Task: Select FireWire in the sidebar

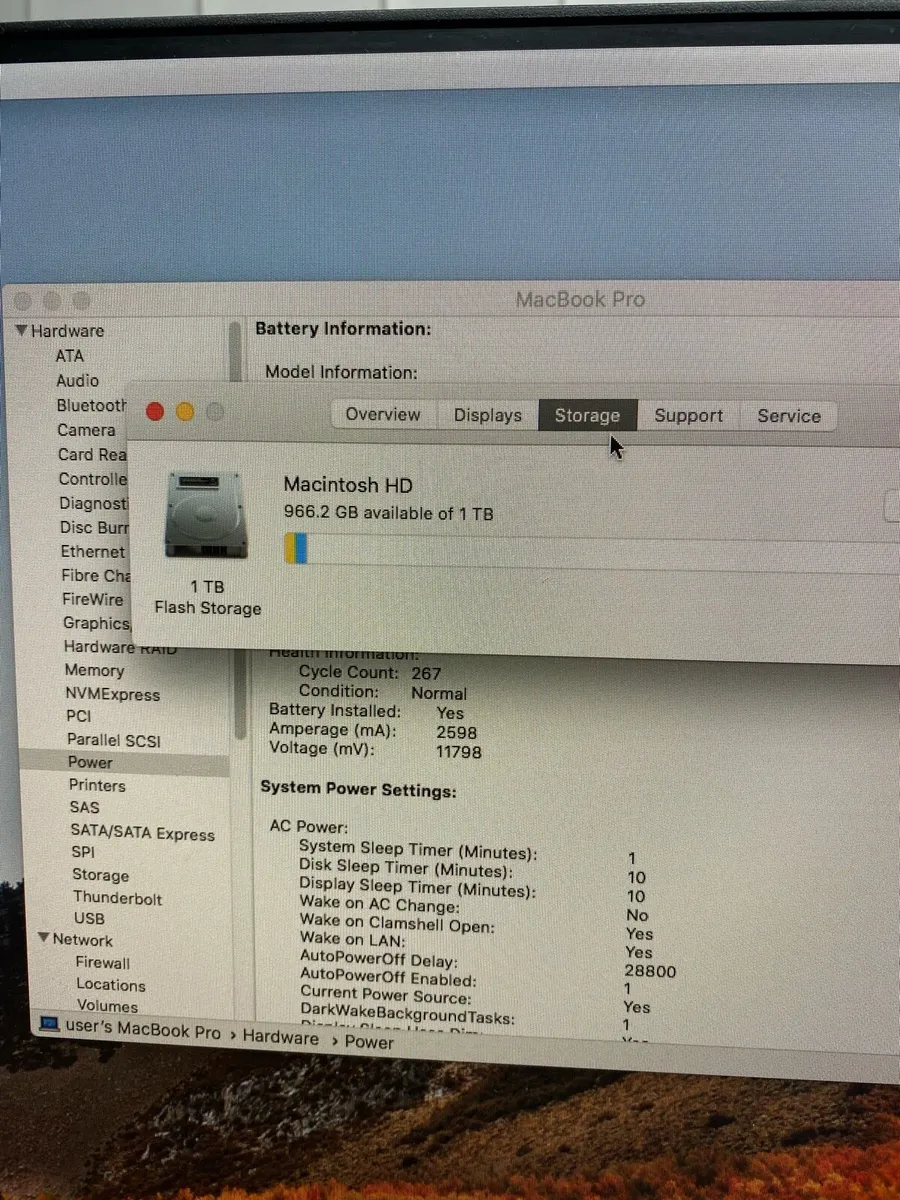Action: click(93, 599)
